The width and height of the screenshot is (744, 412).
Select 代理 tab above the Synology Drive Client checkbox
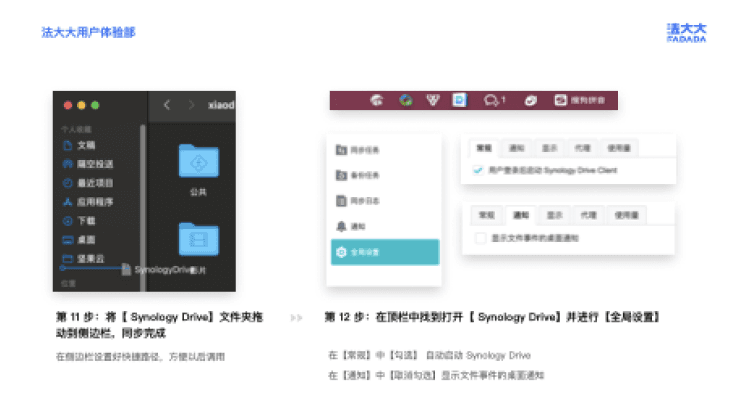583,148
